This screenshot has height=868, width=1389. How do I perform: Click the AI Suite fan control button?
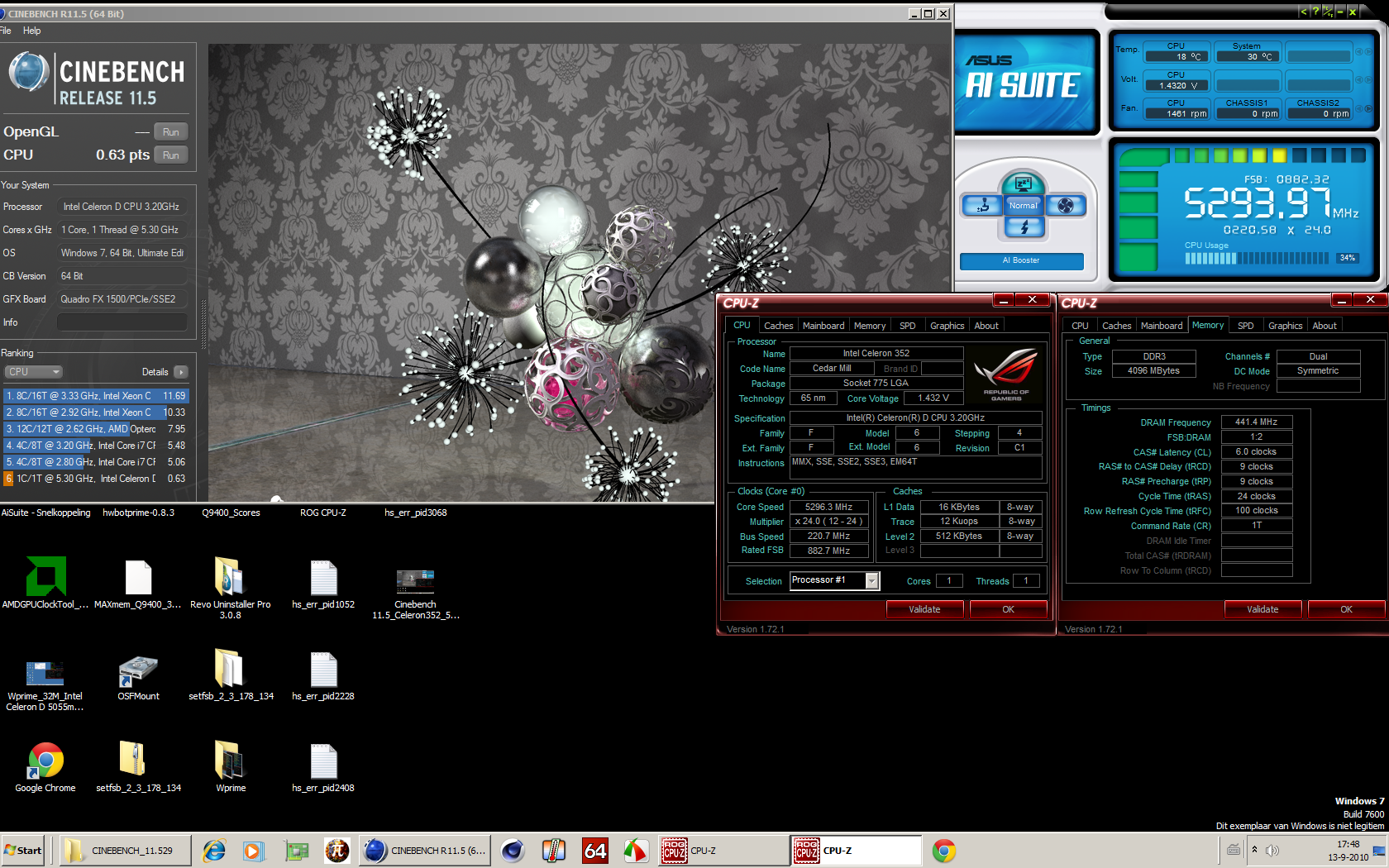1066,205
